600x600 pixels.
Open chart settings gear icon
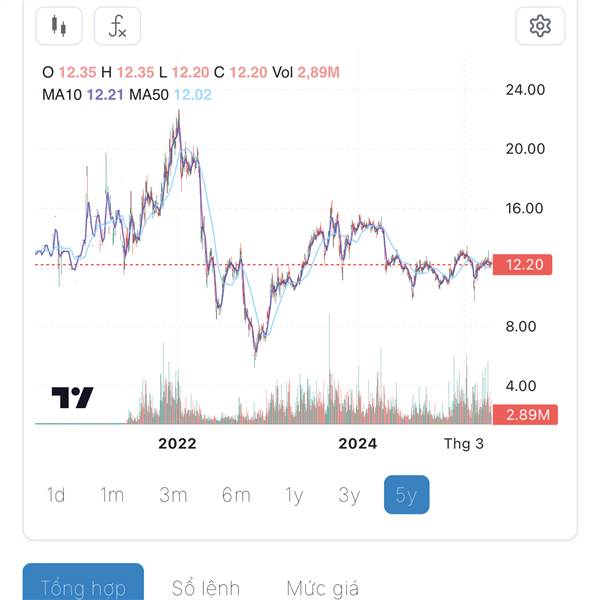click(x=540, y=26)
